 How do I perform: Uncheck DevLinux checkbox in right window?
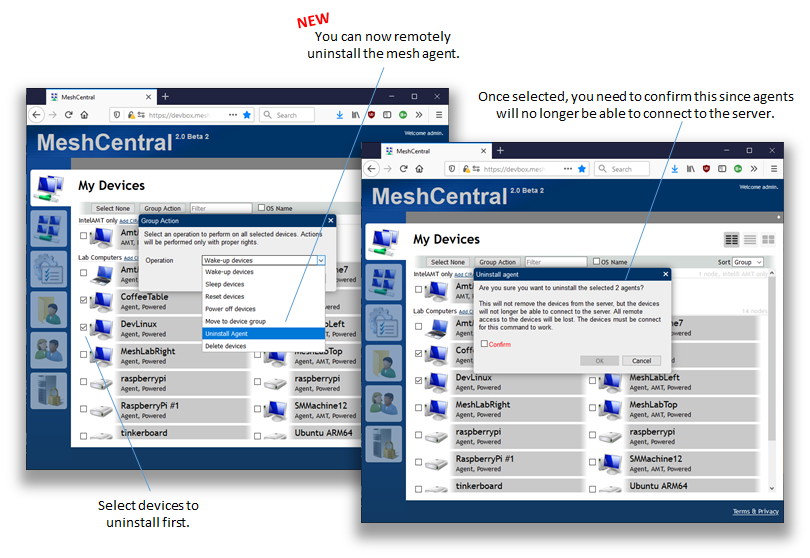[418, 380]
